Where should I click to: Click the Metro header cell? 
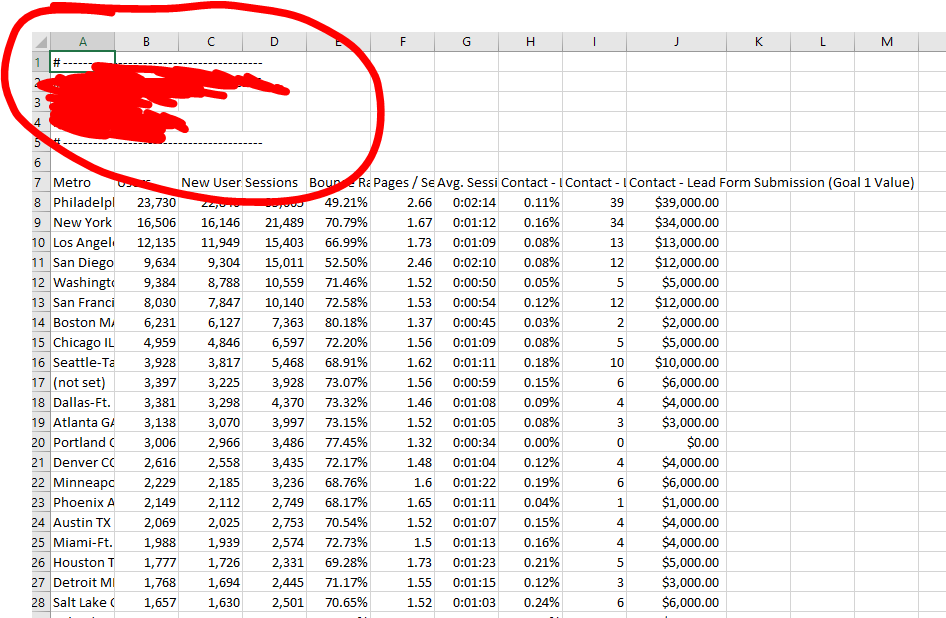82,183
